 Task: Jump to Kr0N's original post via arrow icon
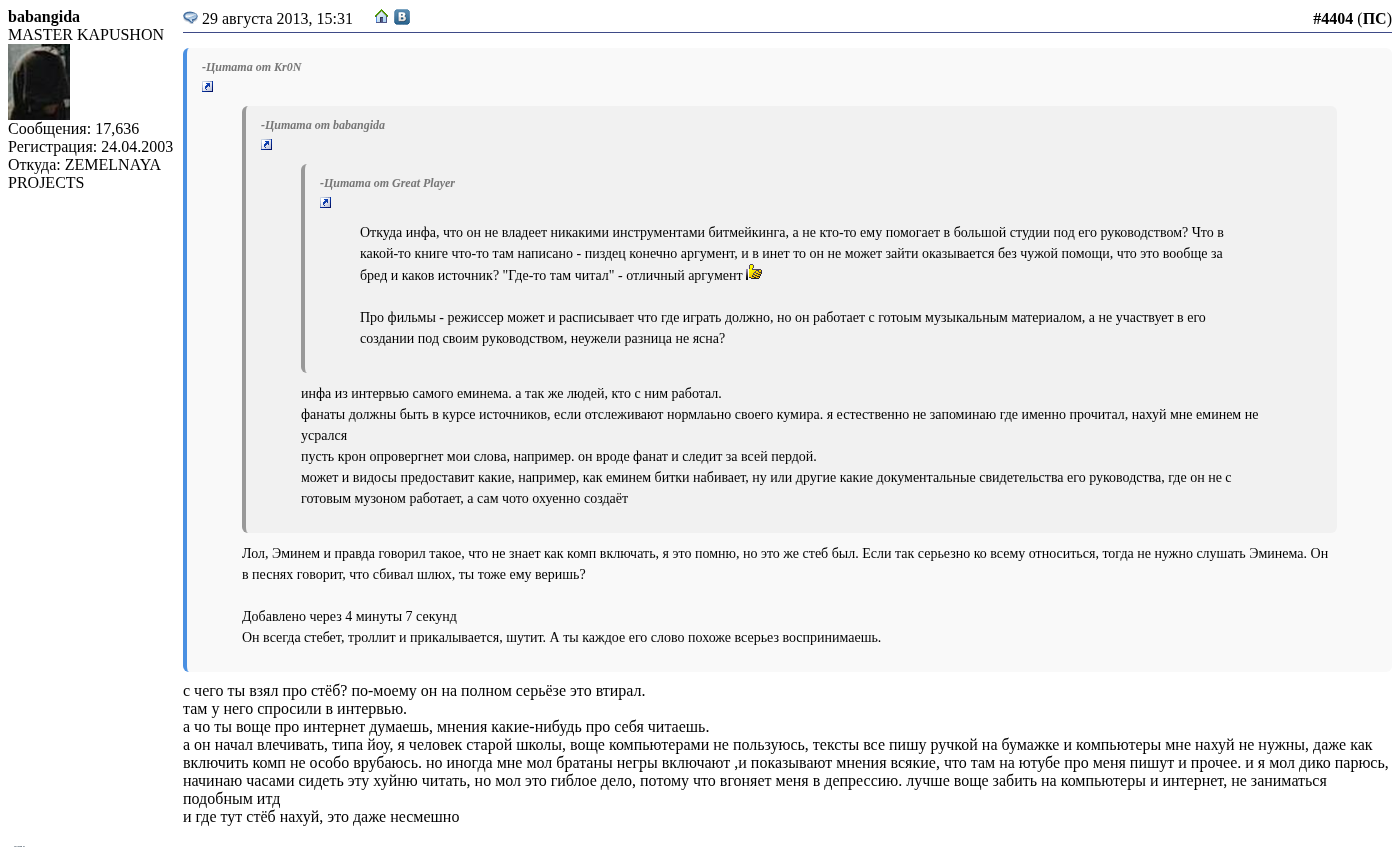(208, 87)
